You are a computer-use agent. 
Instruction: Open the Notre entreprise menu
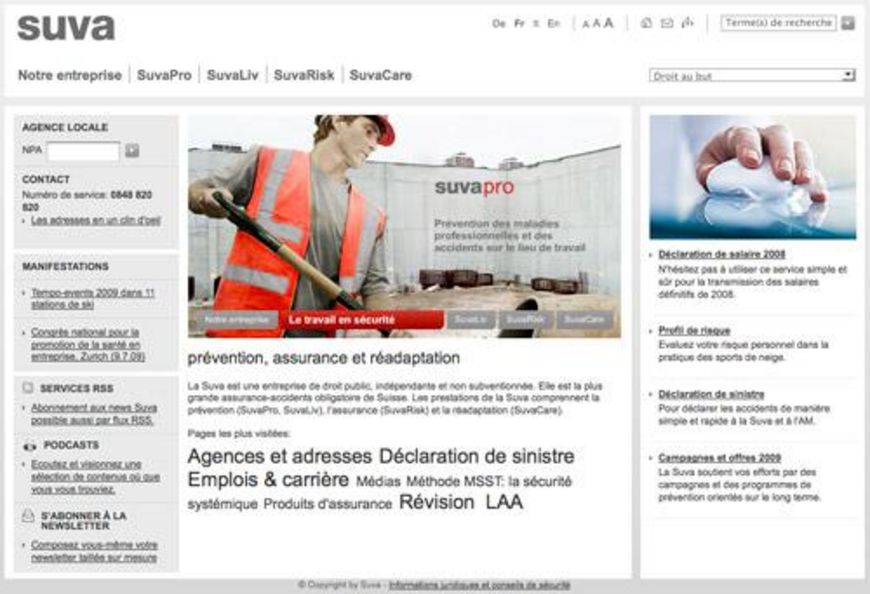point(70,75)
